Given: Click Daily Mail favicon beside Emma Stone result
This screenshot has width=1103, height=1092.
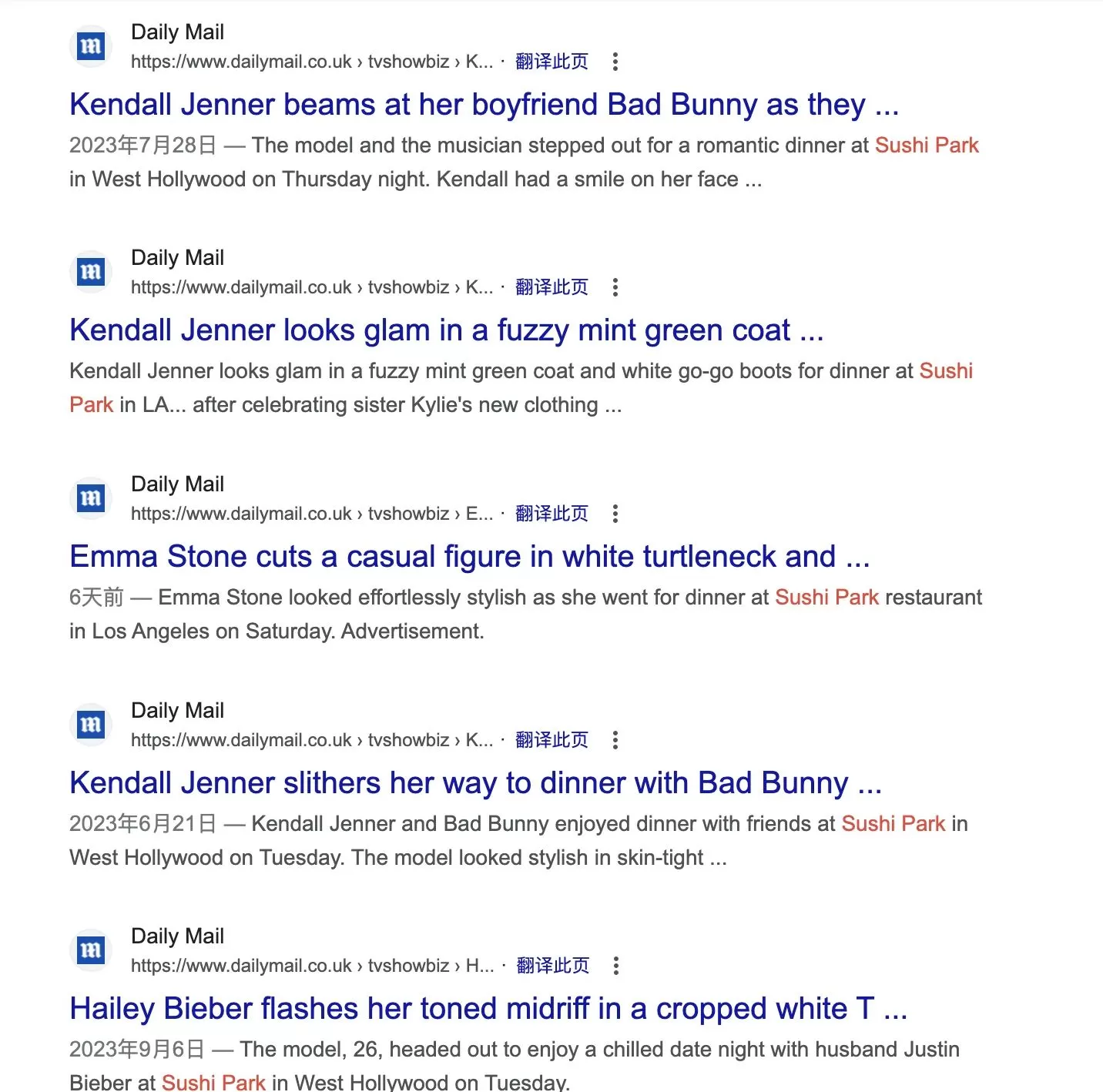Looking at the screenshot, I should (91, 498).
